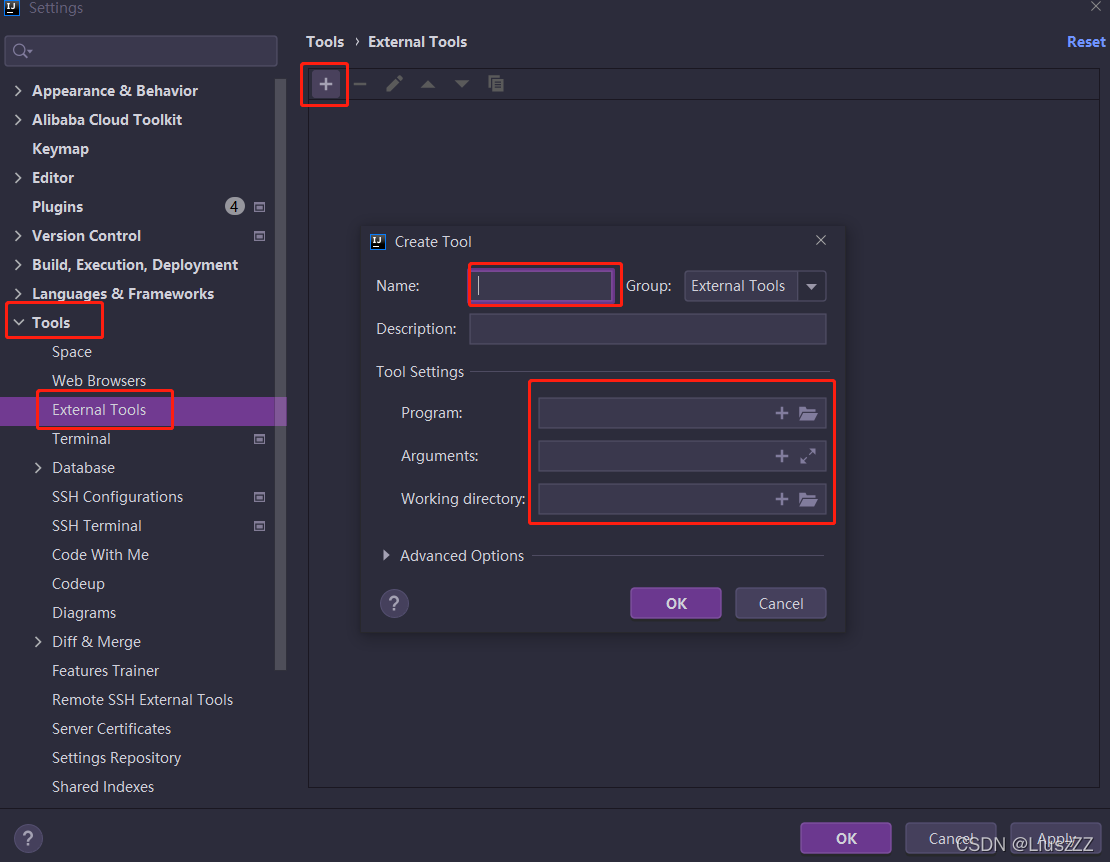The height and width of the screenshot is (862, 1110).
Task: Expand the Diff & Merge subsection
Action: 38,642
